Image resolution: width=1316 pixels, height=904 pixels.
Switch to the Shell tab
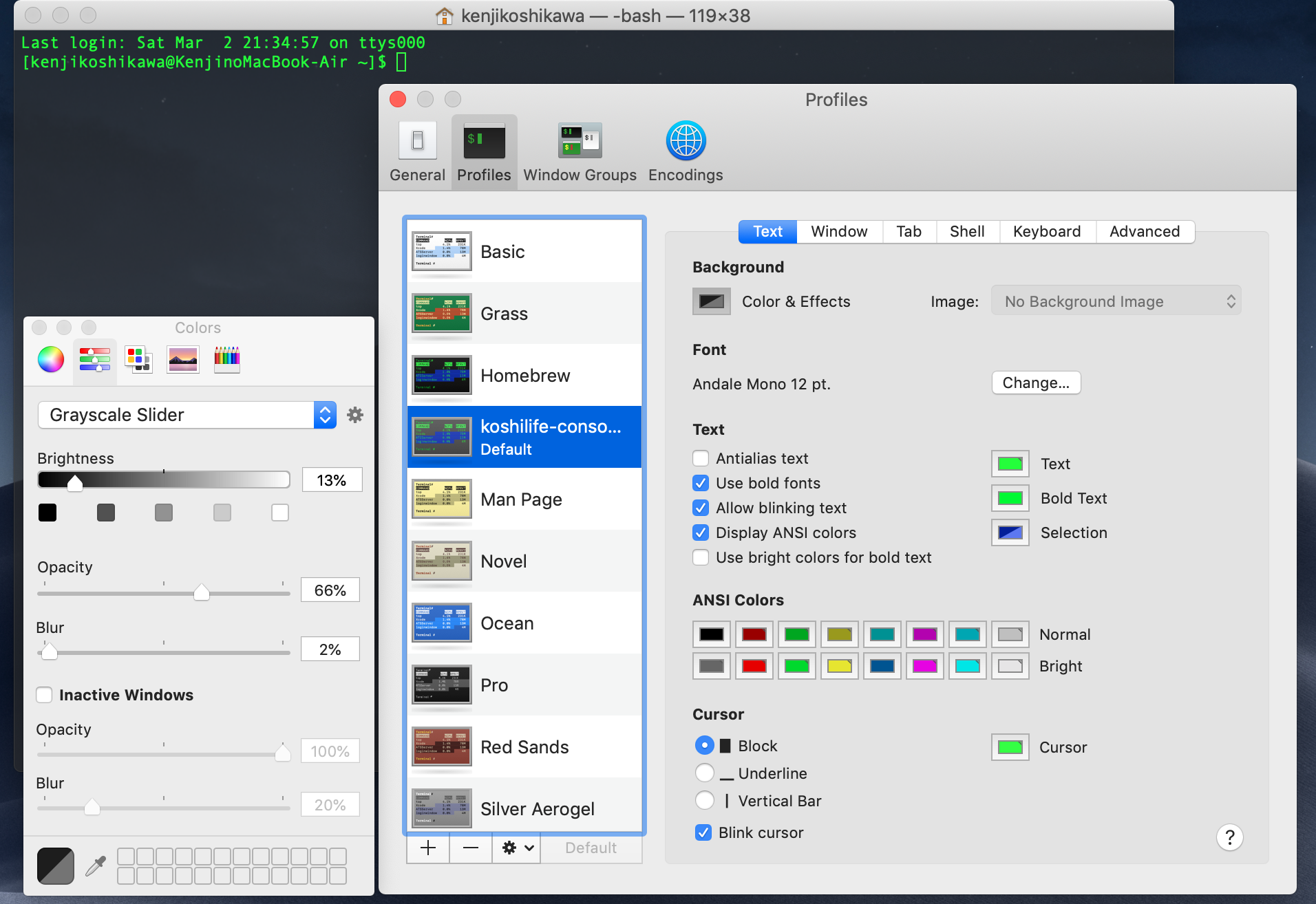coord(966,231)
